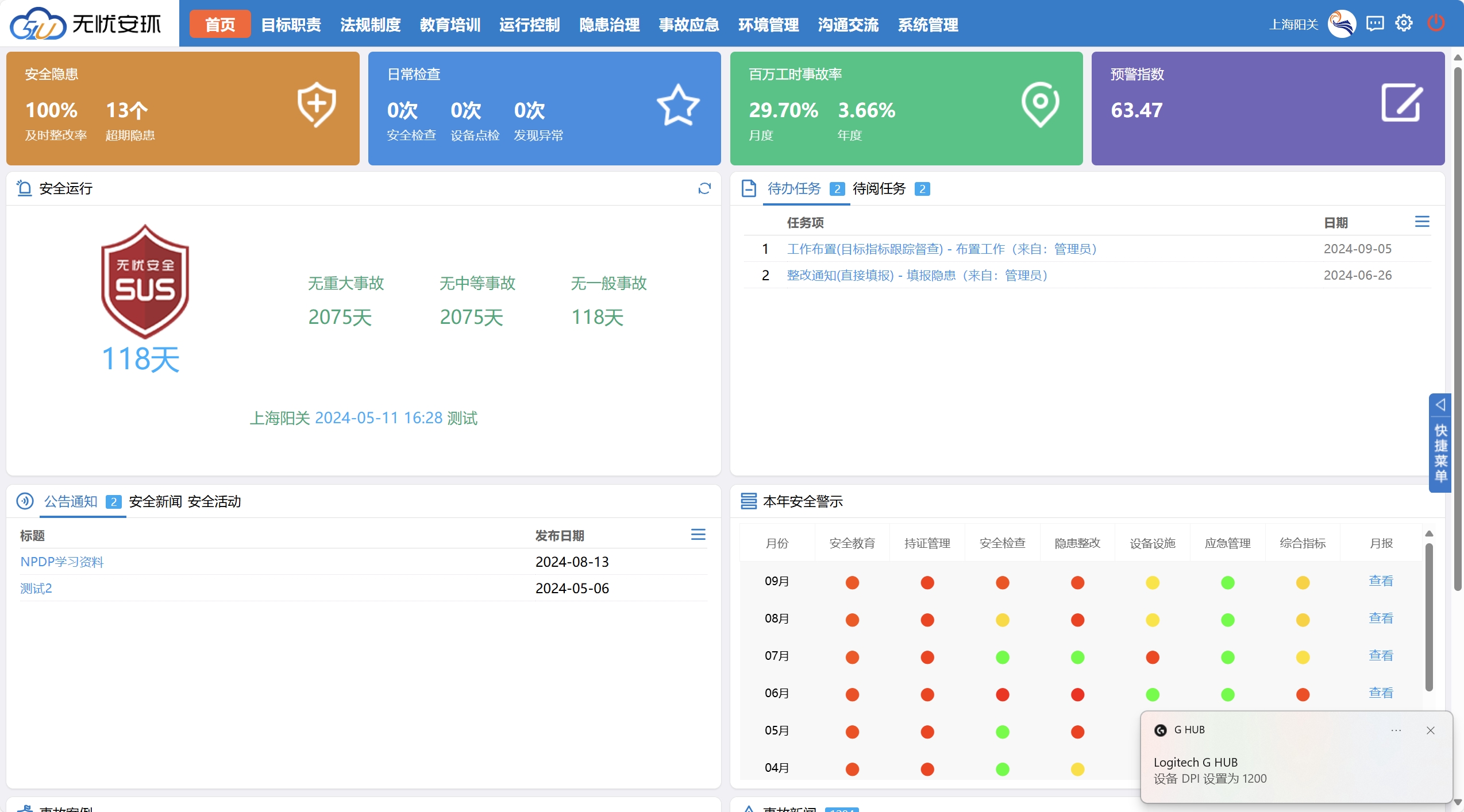This screenshot has width=1464, height=812.
Task: Click the 07月 安全检查 green status dot
Action: click(x=1003, y=657)
